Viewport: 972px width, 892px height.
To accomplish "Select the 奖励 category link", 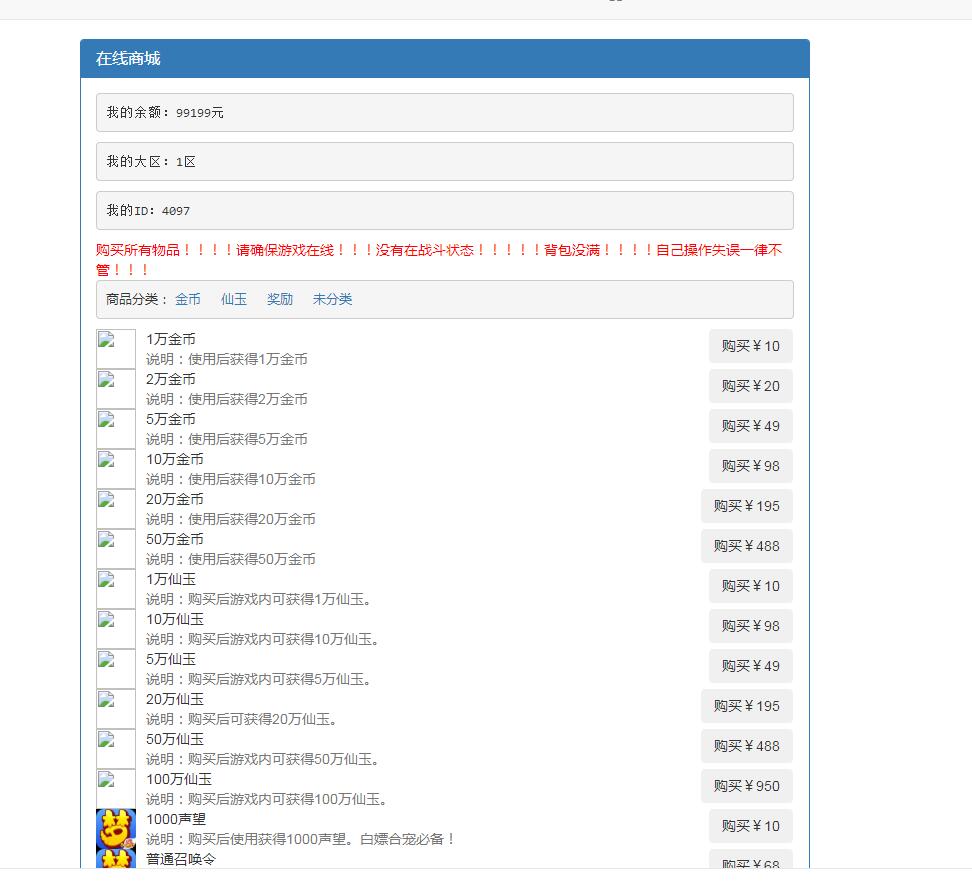I will 280,299.
